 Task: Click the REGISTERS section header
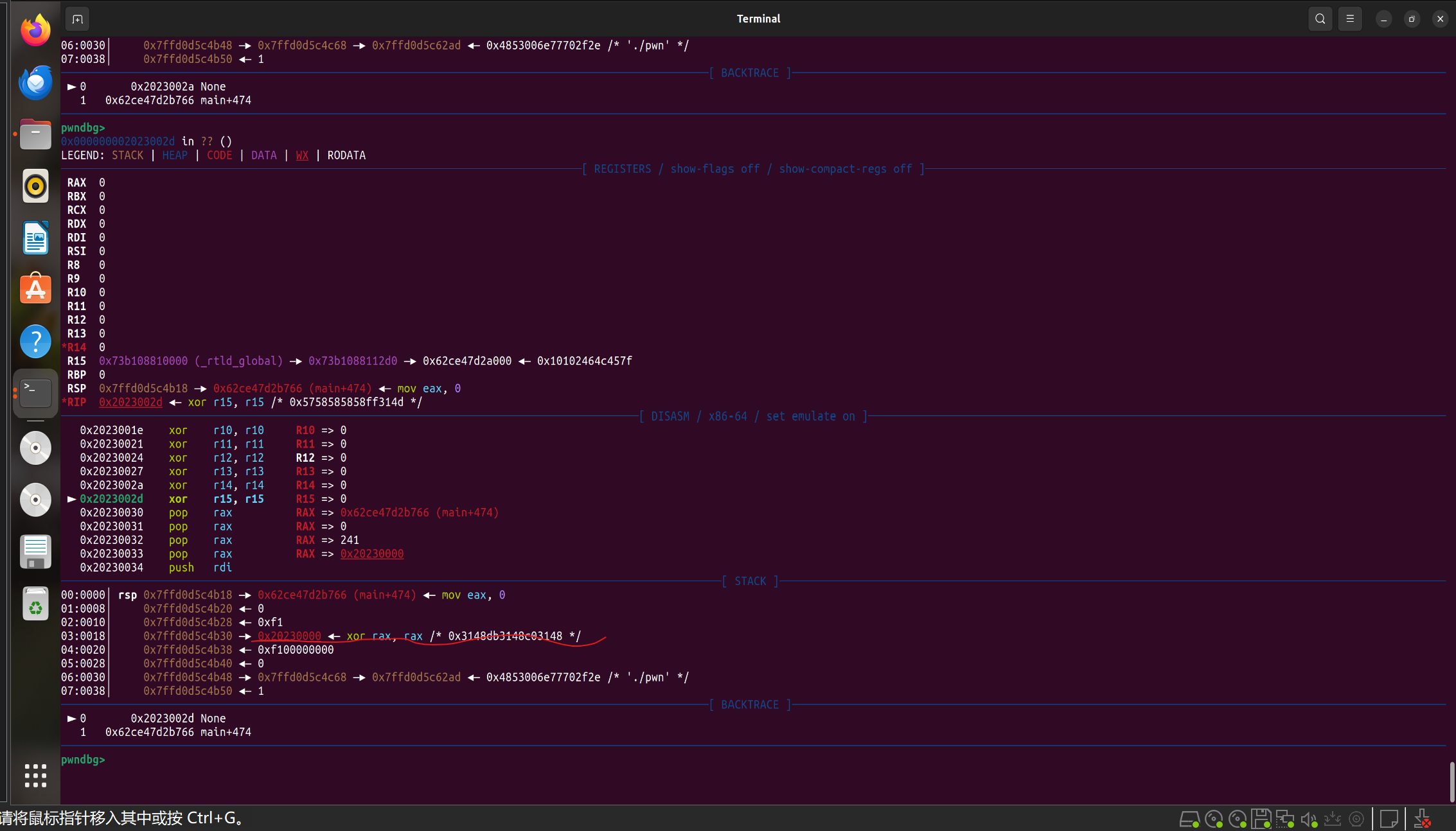752,169
